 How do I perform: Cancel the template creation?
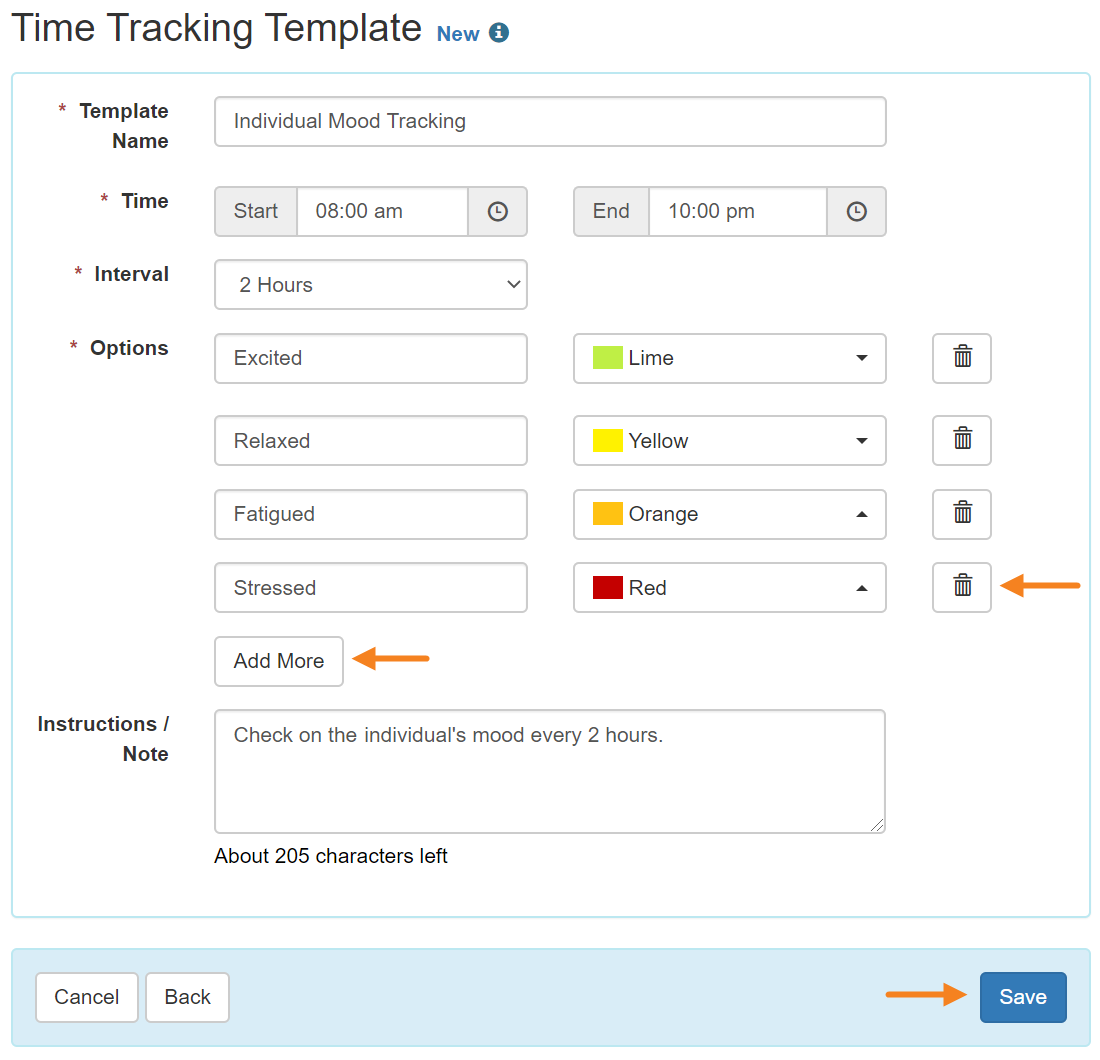point(86,997)
